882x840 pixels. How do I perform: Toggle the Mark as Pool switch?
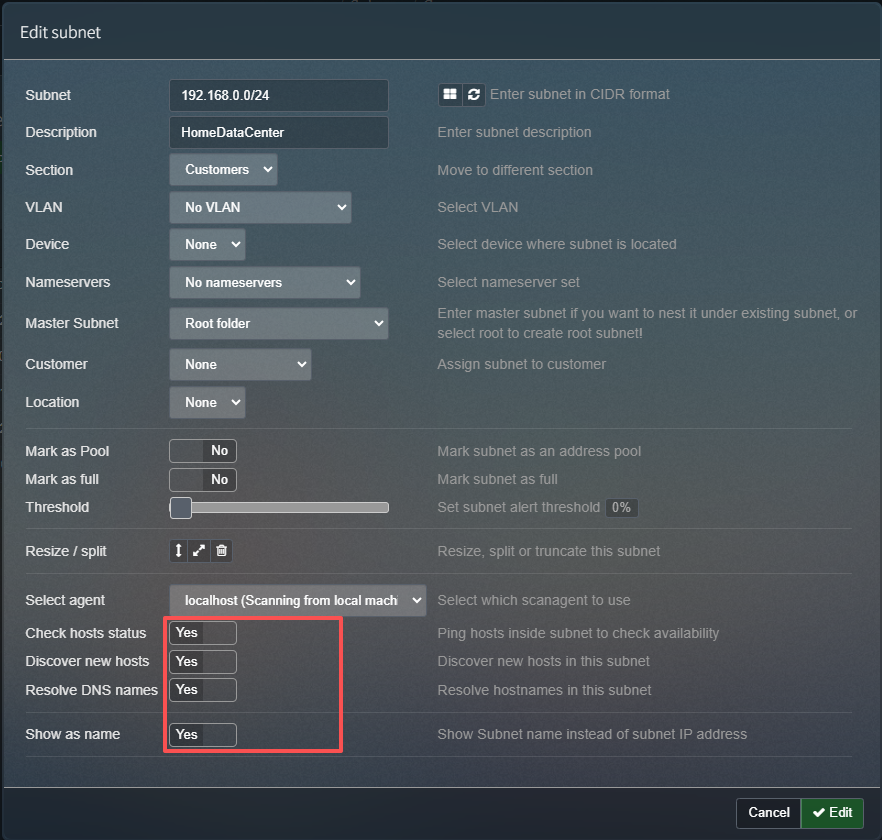[203, 451]
